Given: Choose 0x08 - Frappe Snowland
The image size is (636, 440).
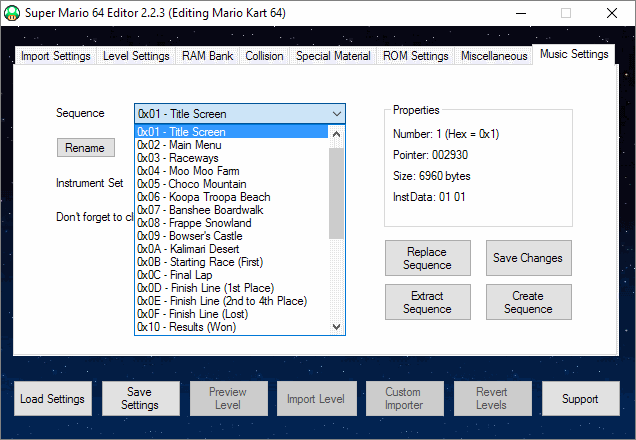Looking at the screenshot, I should [231, 223].
